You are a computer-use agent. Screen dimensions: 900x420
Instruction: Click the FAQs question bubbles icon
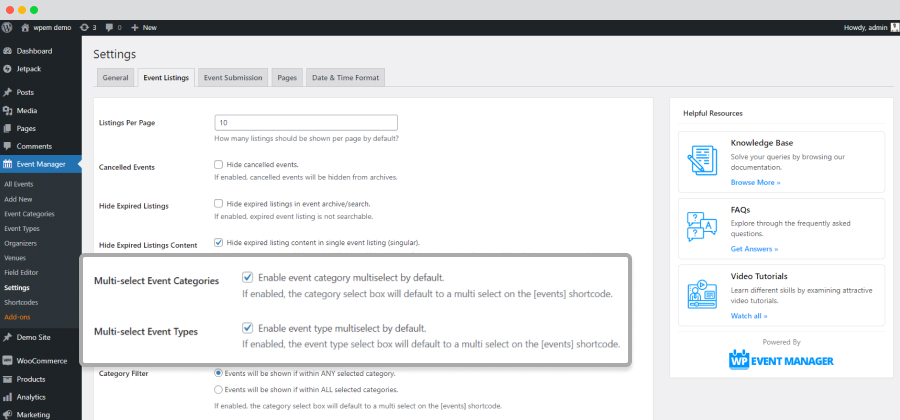pos(702,227)
